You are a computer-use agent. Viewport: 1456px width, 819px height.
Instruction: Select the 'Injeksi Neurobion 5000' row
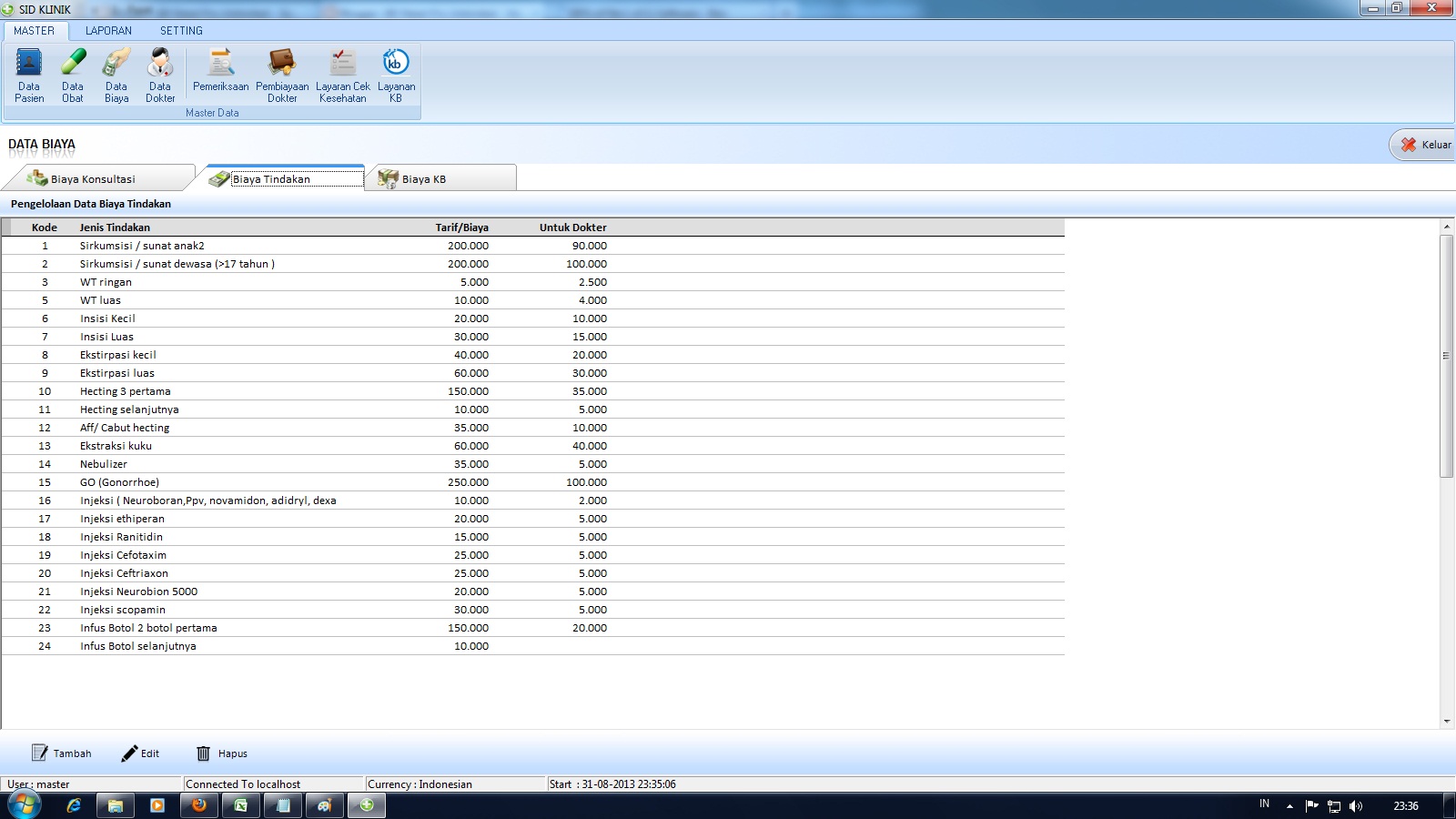point(532,591)
